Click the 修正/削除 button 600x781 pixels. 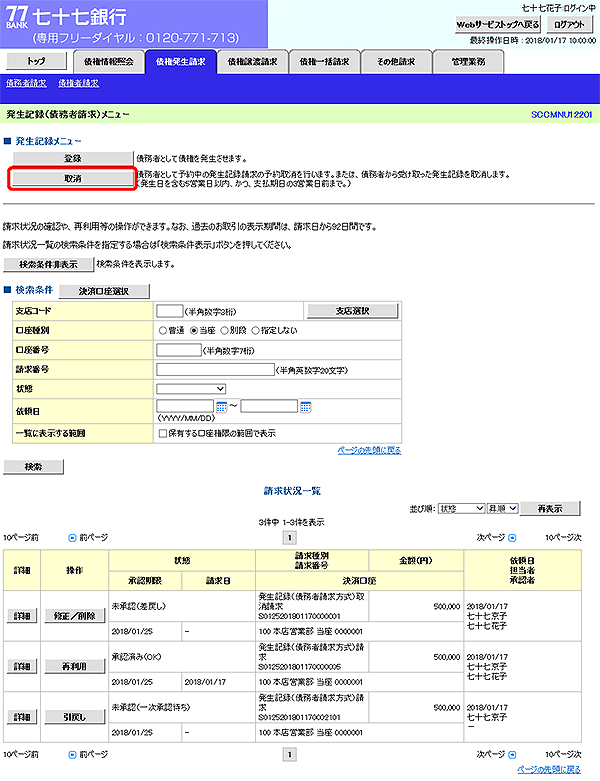tap(75, 616)
